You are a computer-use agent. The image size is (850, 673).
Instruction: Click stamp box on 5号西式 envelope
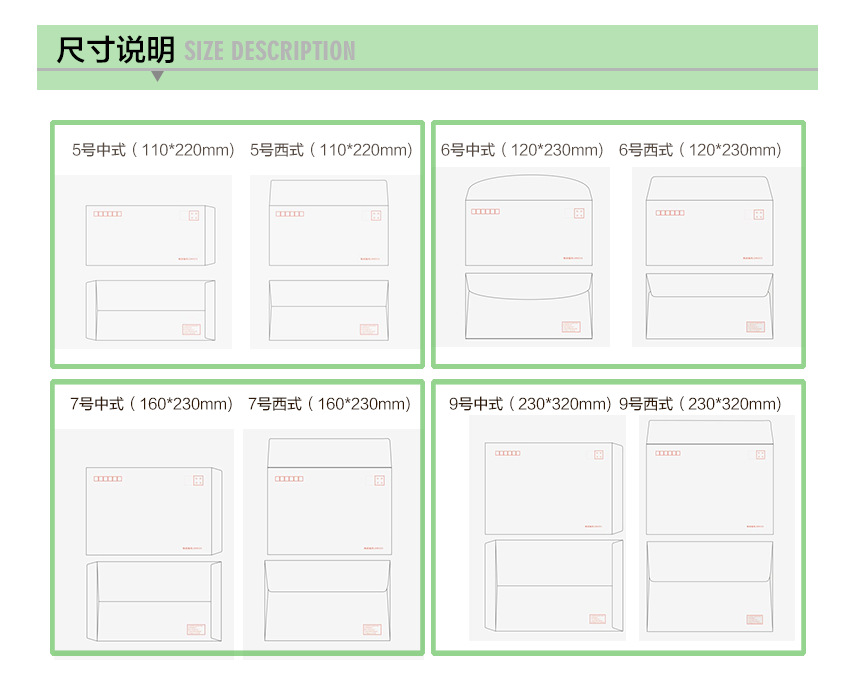[376, 216]
